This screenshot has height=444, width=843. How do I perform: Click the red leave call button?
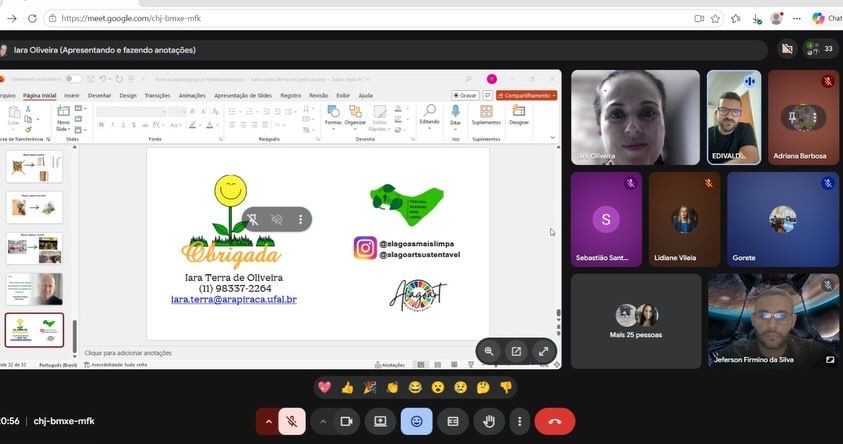pos(555,421)
